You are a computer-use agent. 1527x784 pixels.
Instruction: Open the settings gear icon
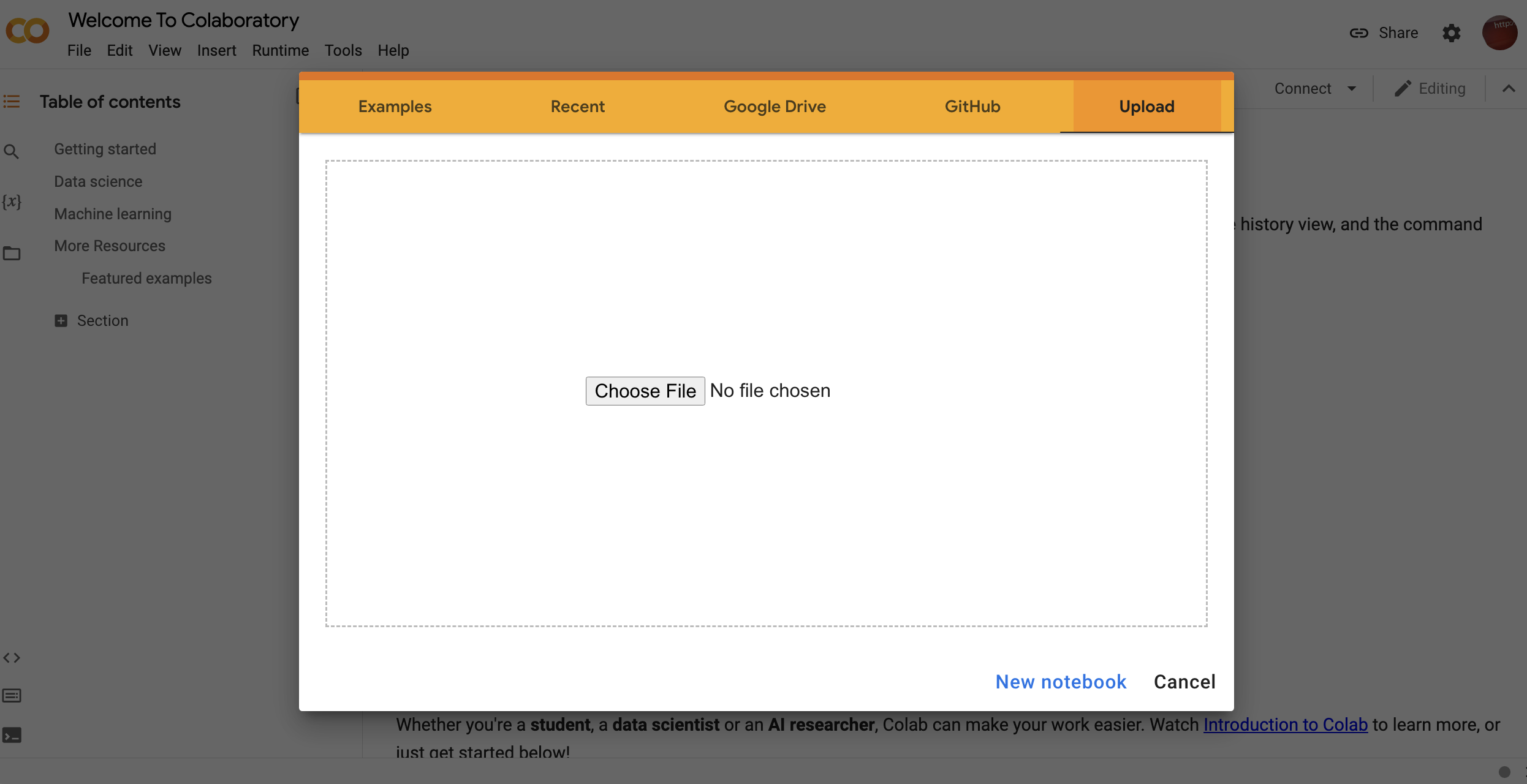coord(1451,33)
